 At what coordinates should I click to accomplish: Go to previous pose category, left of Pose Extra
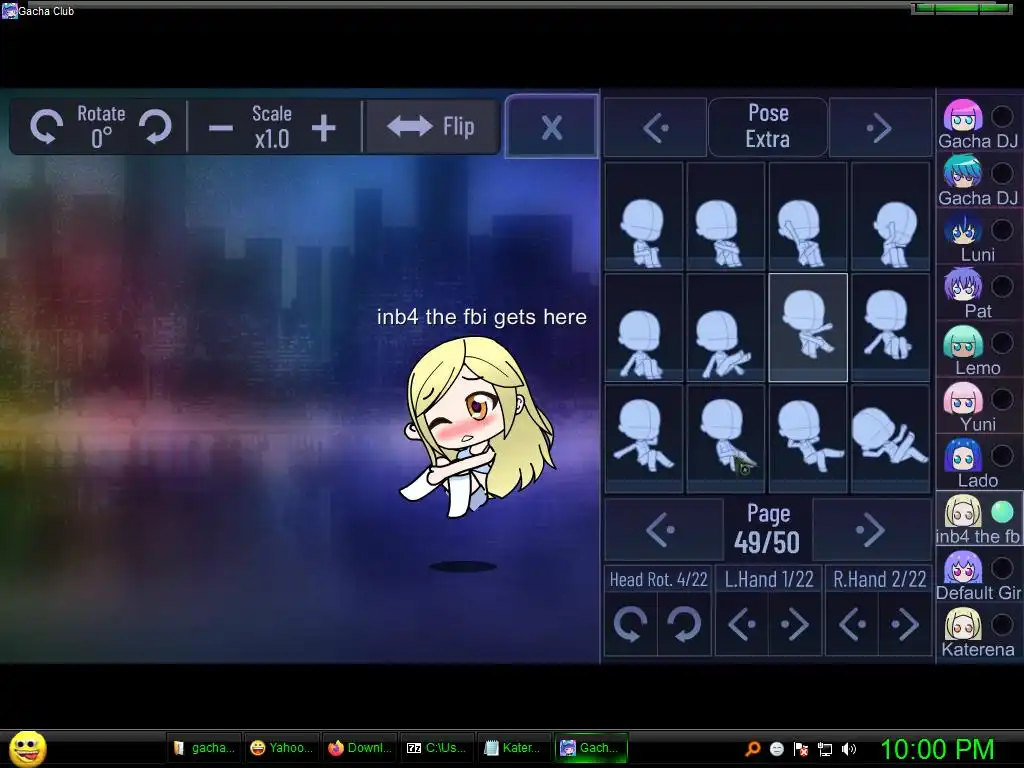click(655, 128)
